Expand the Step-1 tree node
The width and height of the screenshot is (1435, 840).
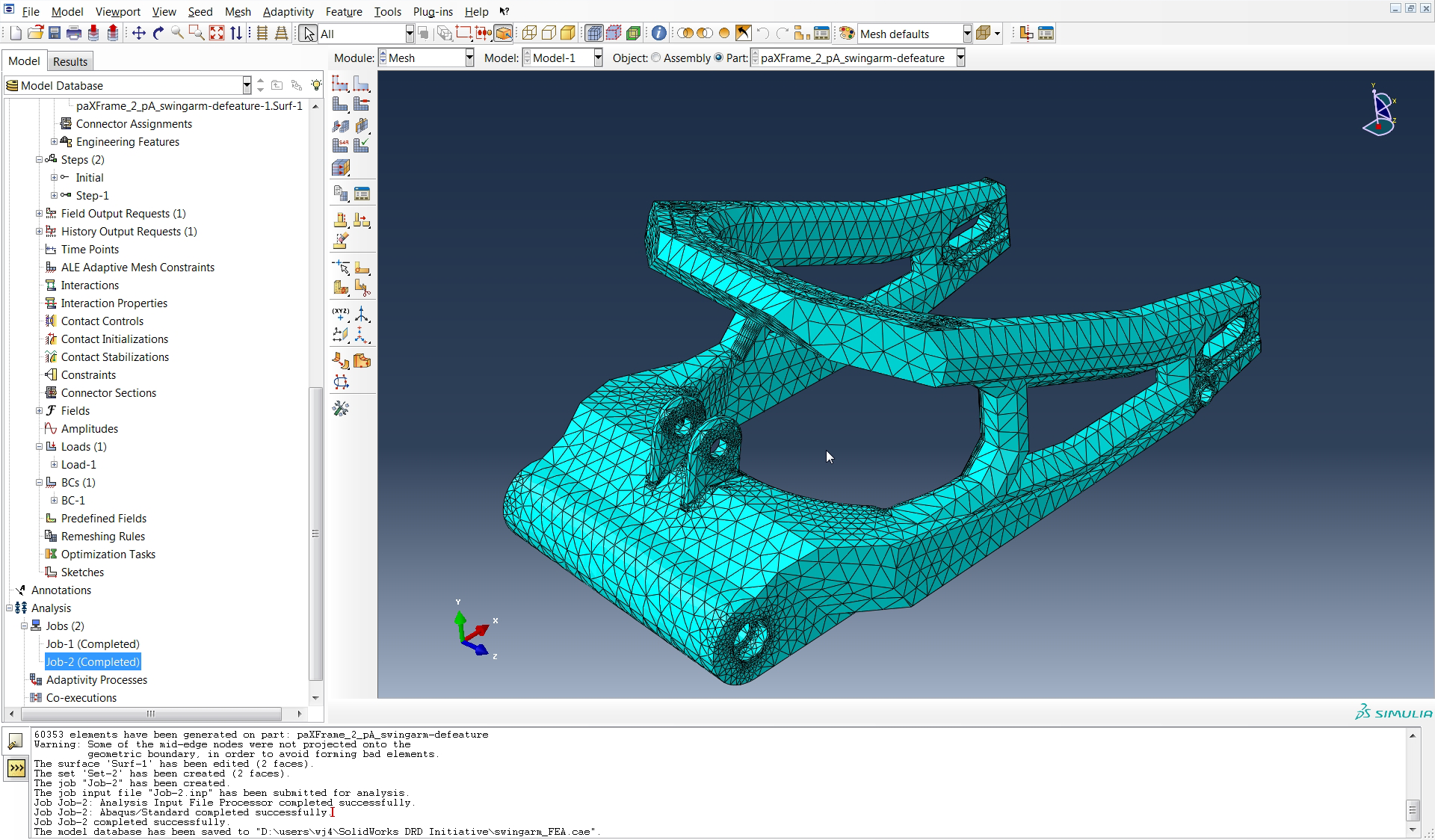point(54,195)
